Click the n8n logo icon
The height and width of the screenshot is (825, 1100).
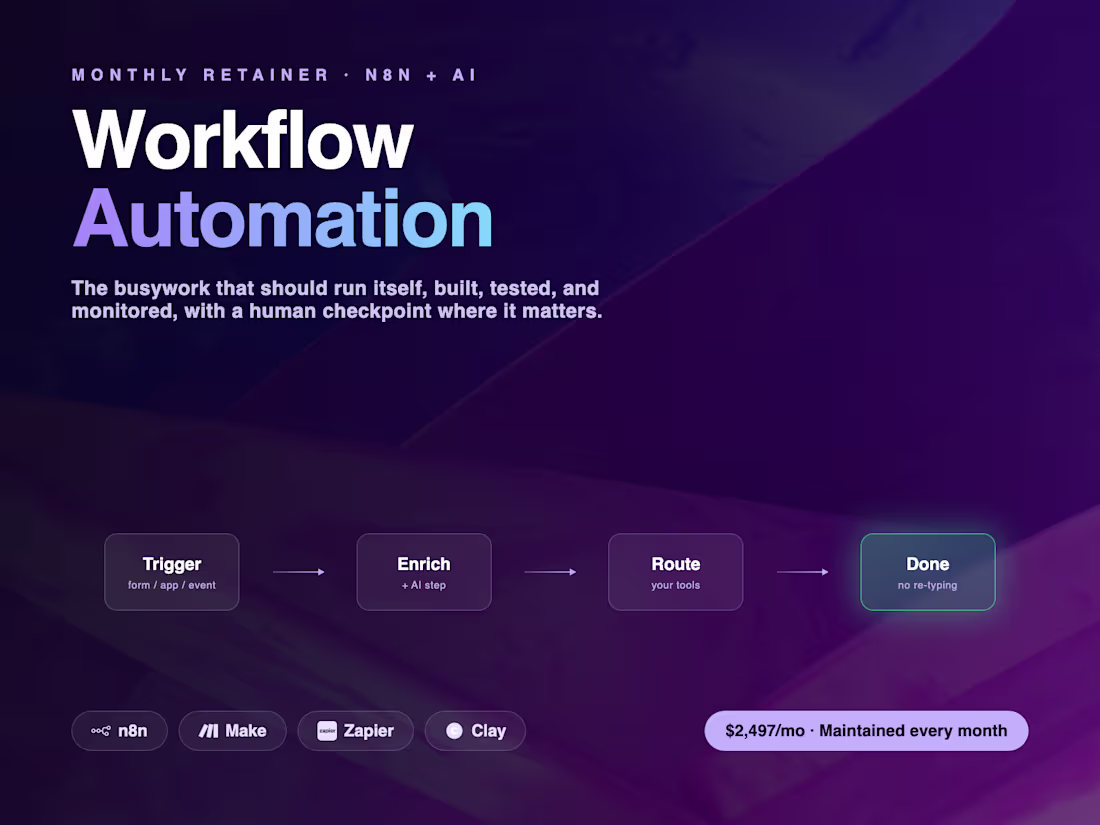tap(100, 731)
